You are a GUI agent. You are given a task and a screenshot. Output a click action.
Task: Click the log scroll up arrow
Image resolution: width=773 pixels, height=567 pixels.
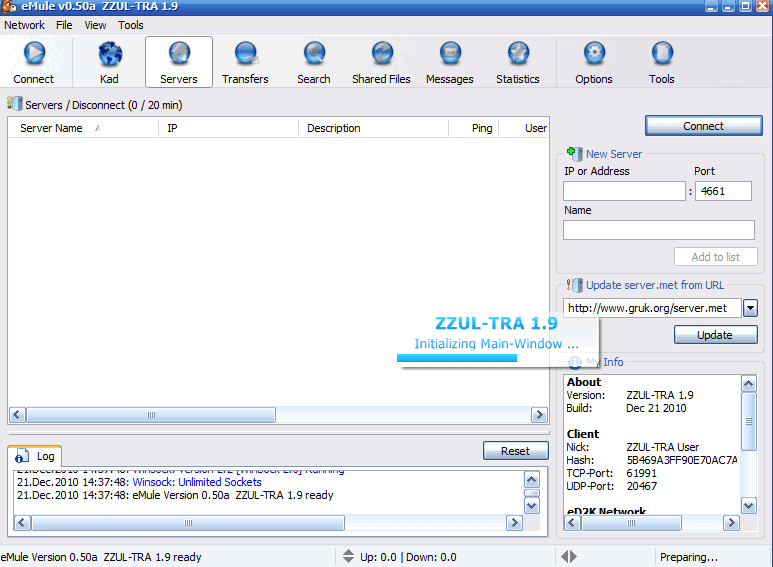pos(531,480)
